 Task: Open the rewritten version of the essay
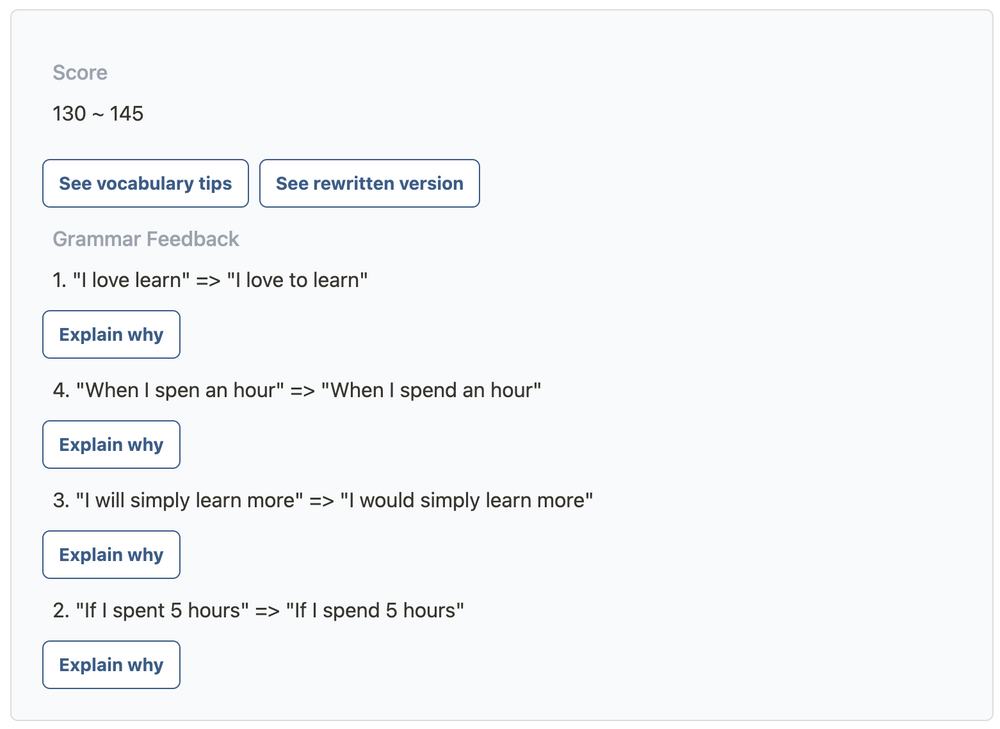pyautogui.click(x=369, y=183)
